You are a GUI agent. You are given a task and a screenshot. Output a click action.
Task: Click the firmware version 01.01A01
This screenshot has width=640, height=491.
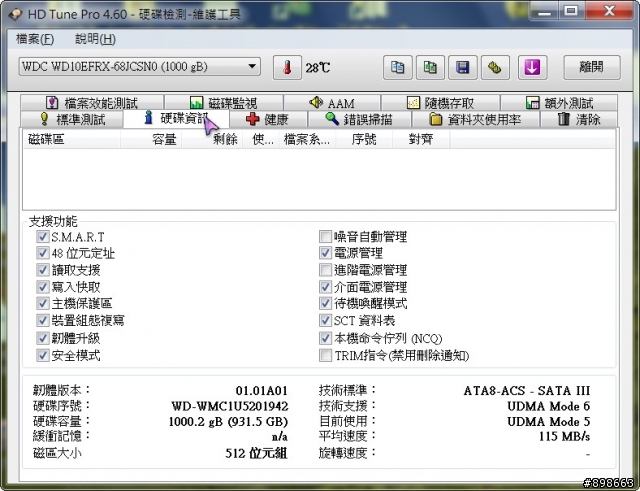click(x=262, y=391)
